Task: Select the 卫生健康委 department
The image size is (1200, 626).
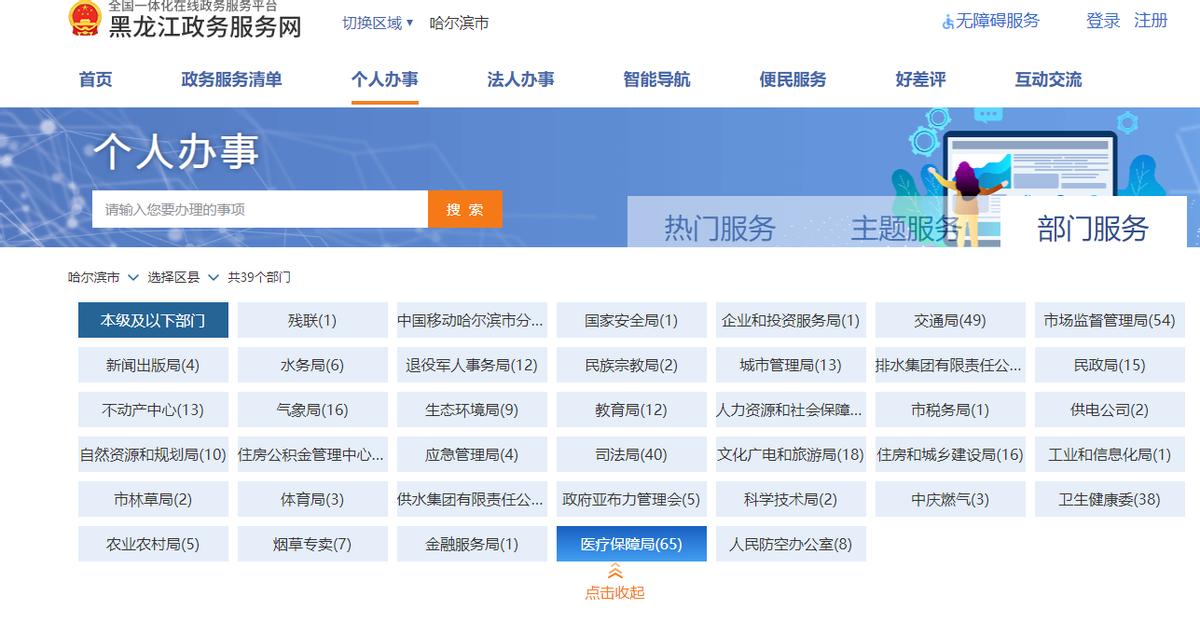Action: (1110, 498)
